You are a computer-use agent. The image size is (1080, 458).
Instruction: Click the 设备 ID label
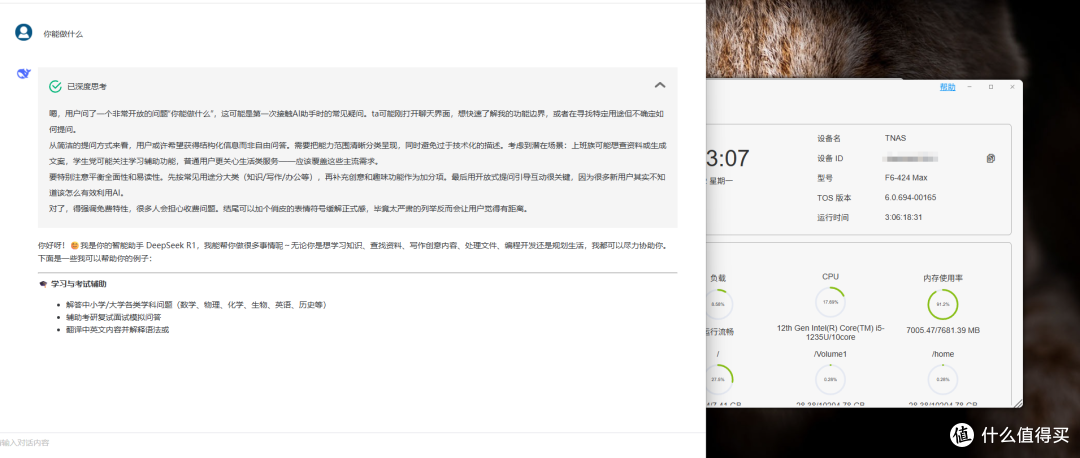pyautogui.click(x=830, y=158)
